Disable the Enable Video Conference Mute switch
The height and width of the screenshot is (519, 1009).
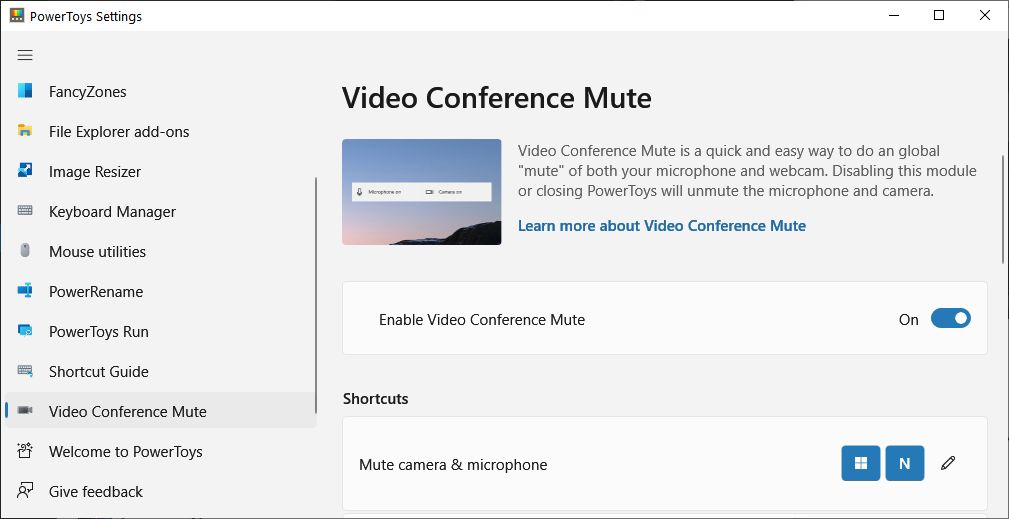click(x=950, y=319)
